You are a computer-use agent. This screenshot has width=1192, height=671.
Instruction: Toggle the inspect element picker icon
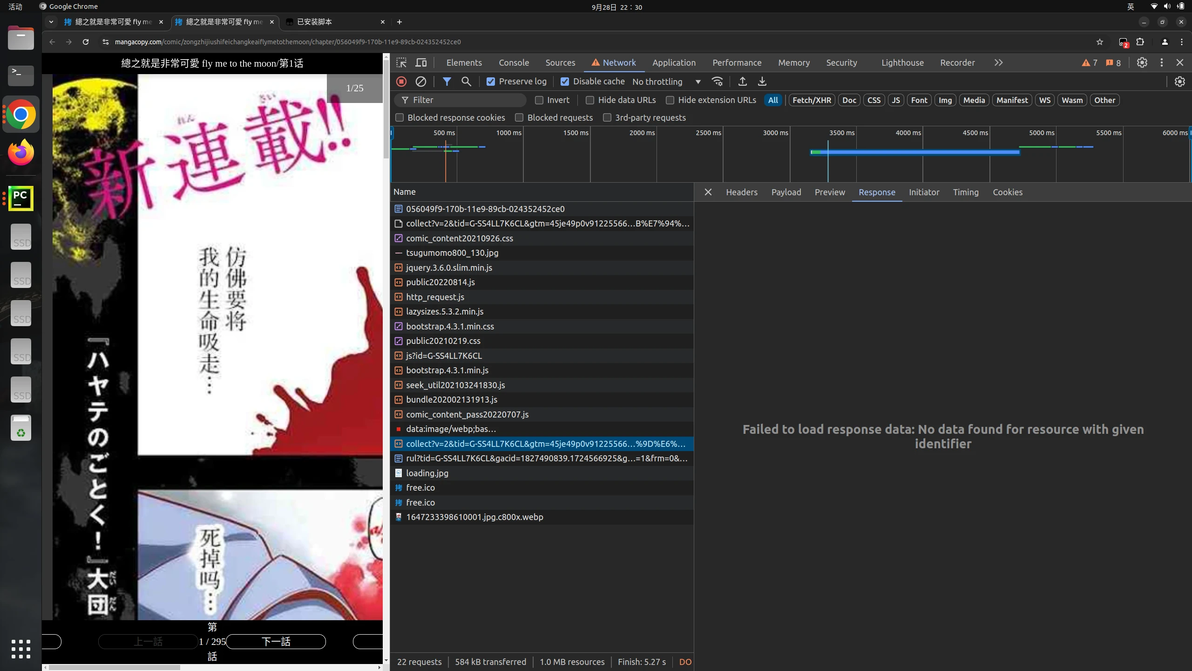[401, 62]
